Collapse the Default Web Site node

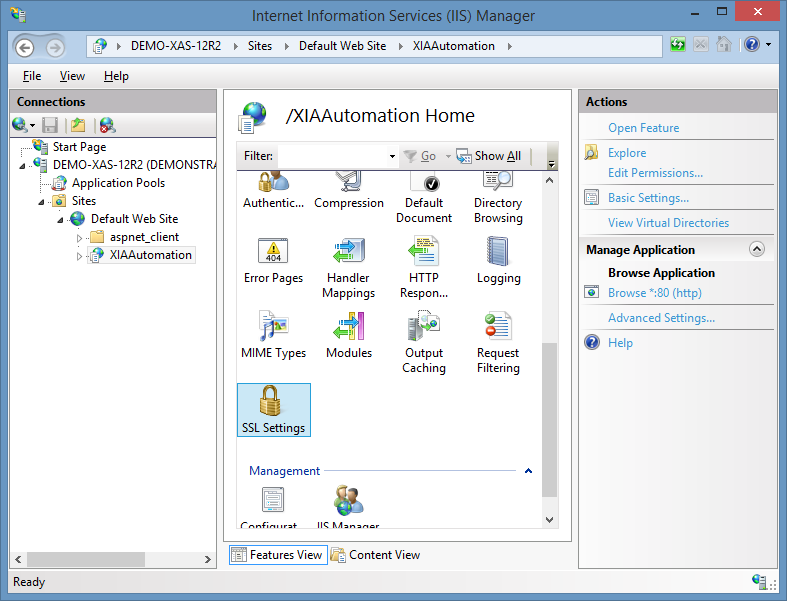point(60,220)
